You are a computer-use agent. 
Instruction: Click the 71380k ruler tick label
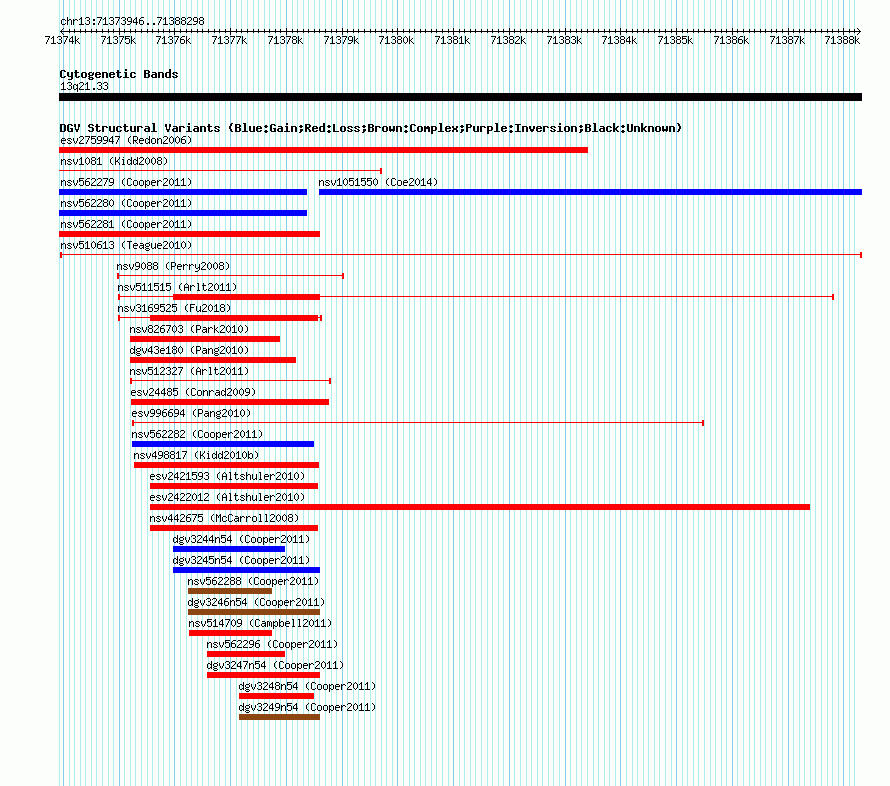coord(396,40)
